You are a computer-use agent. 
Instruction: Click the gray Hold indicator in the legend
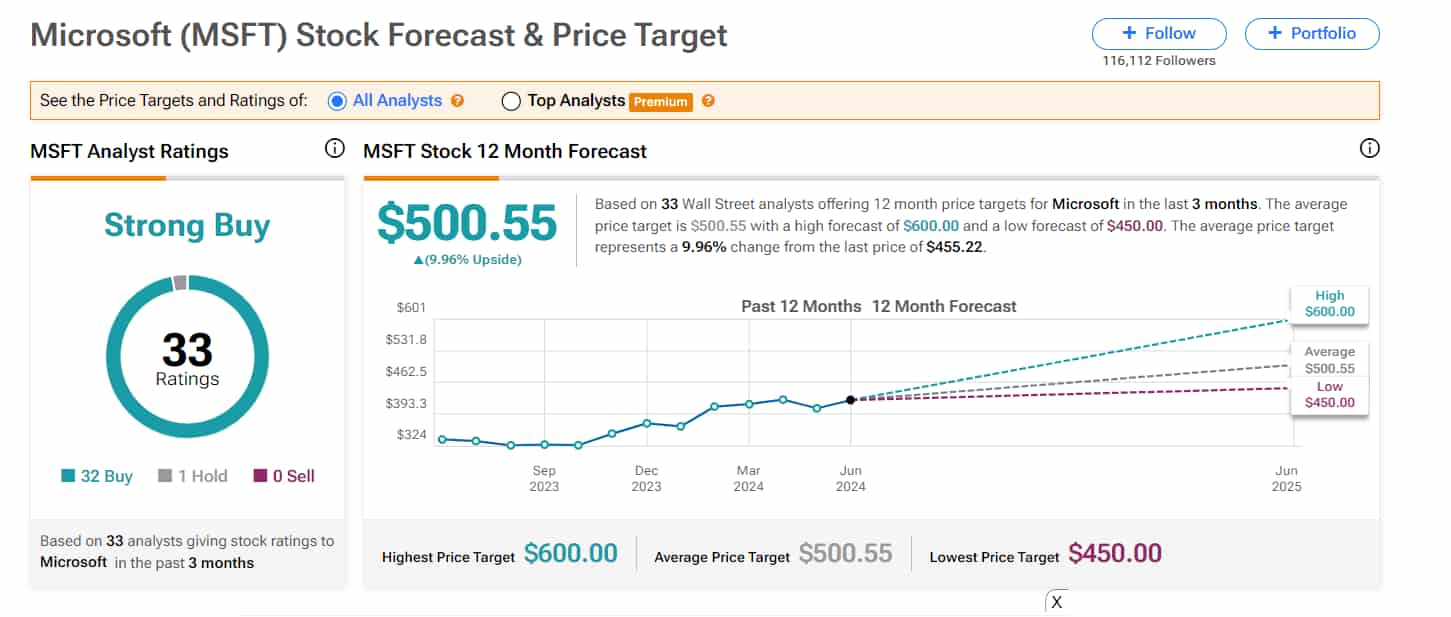point(166,476)
